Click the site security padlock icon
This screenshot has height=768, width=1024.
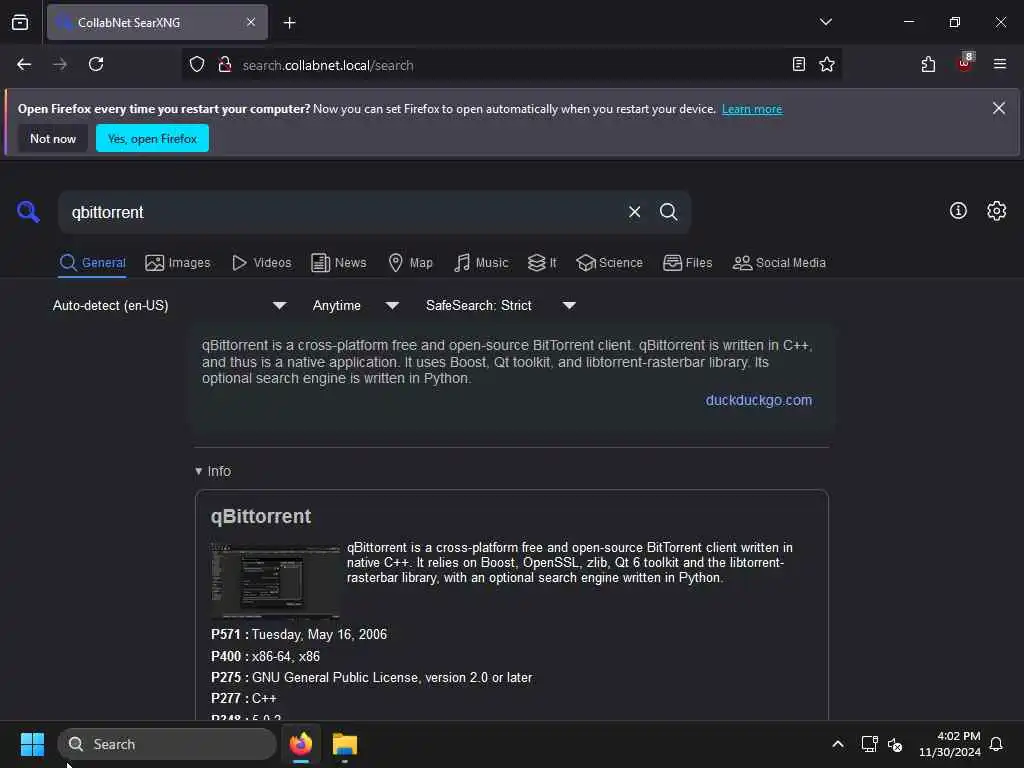[225, 65]
